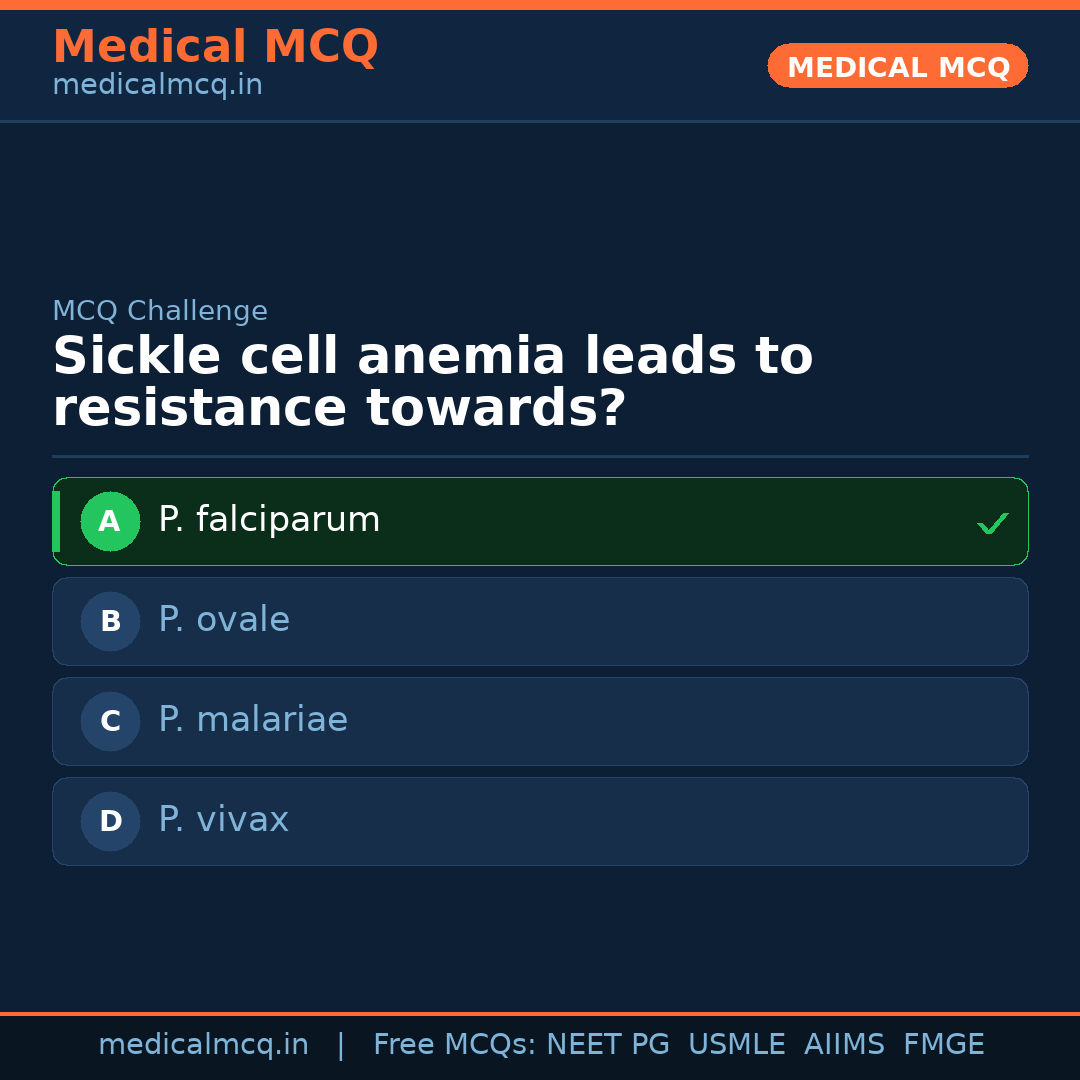Pick the P. malariae answer text
Screen dimensions: 1080x1080
coord(253,720)
